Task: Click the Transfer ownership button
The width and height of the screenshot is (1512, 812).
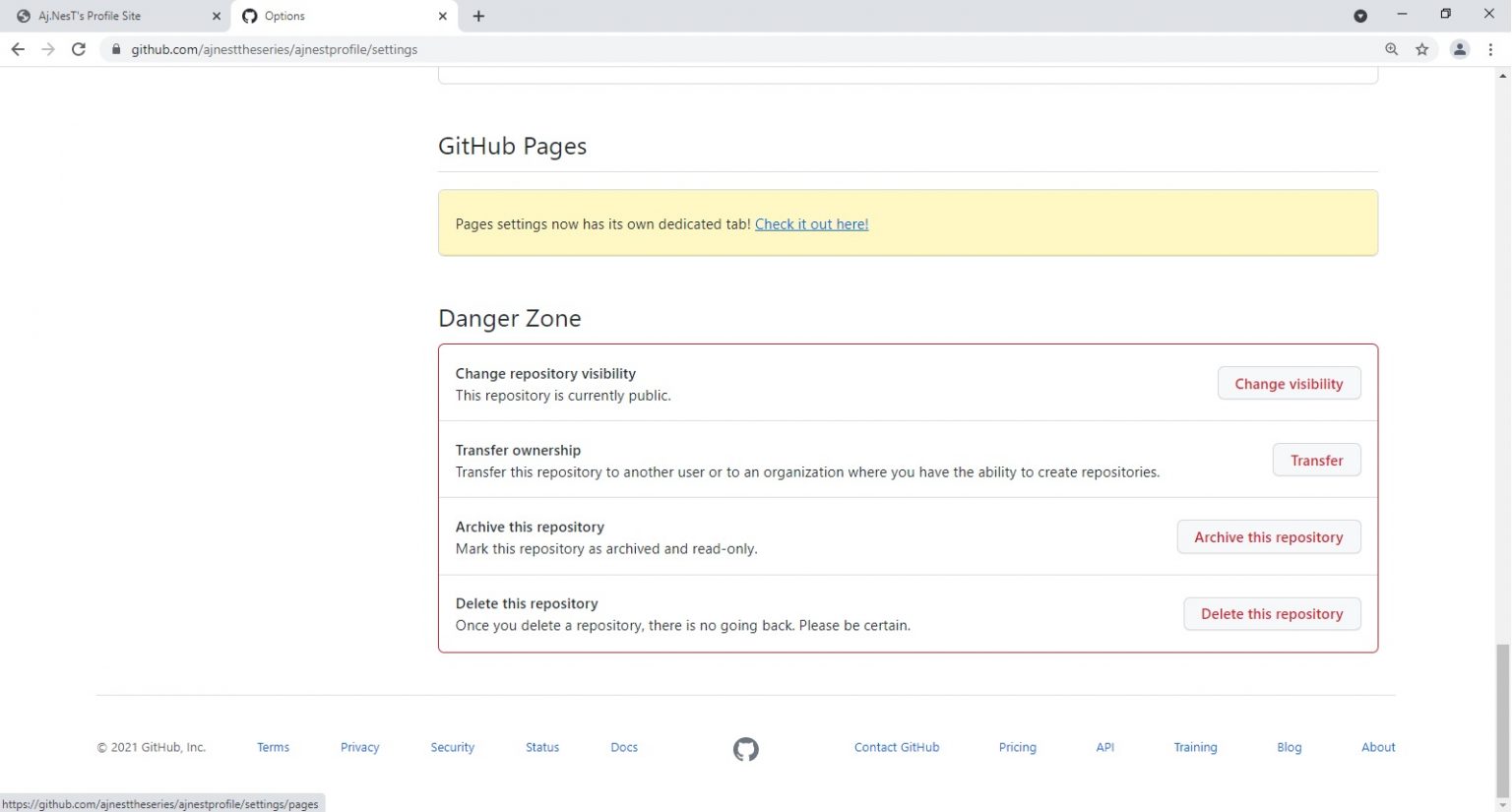Action: pos(1316,461)
